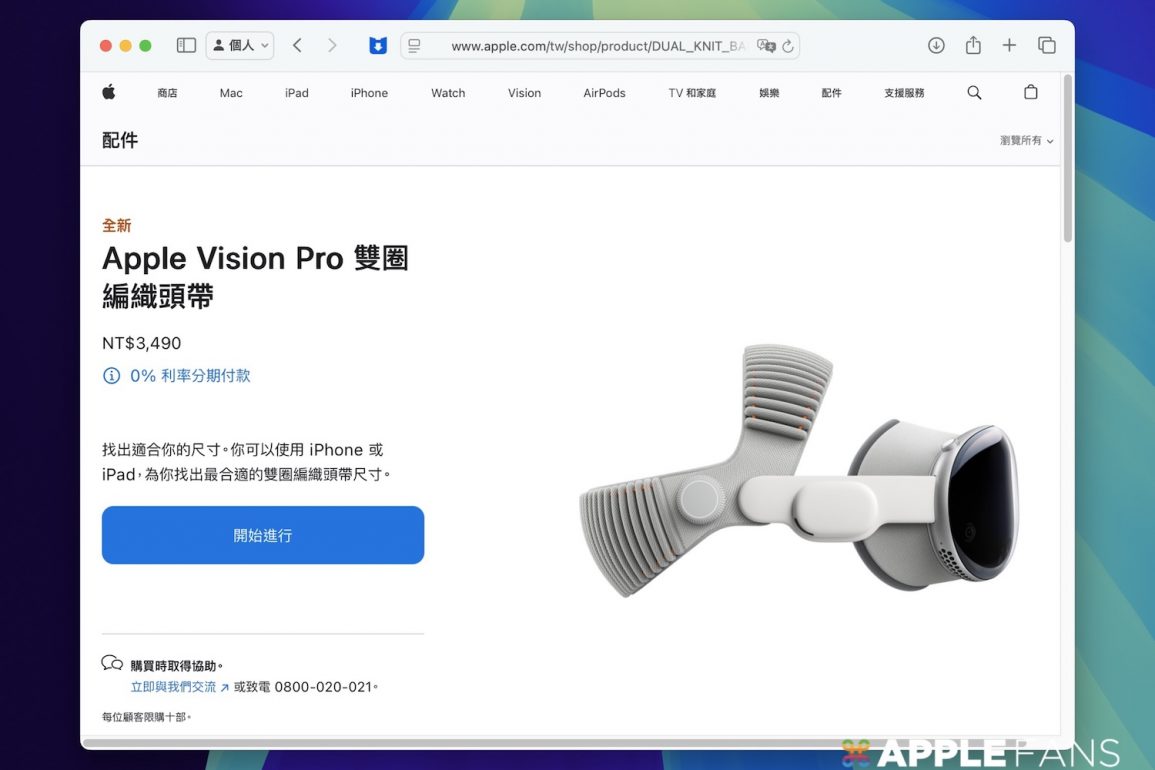1155x770 pixels.
Task: Click the Share toolbar icon
Action: (973, 45)
